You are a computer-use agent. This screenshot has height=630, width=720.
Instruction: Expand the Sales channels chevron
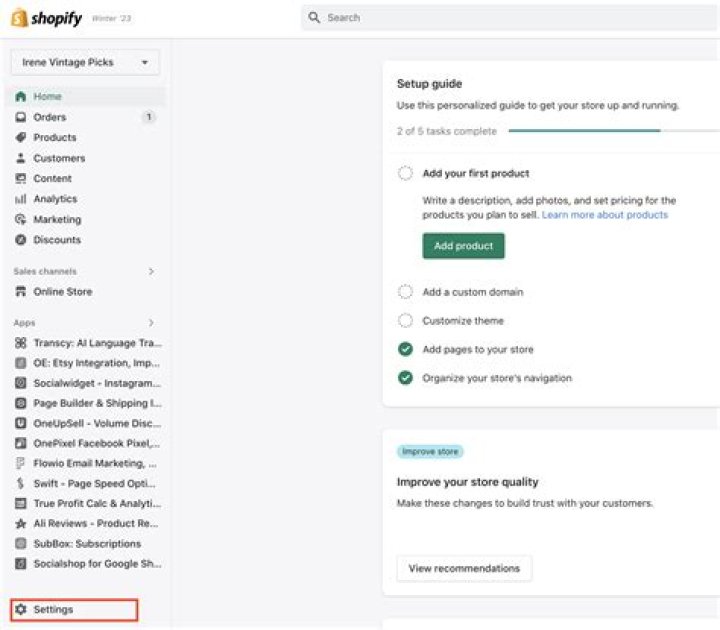click(151, 271)
